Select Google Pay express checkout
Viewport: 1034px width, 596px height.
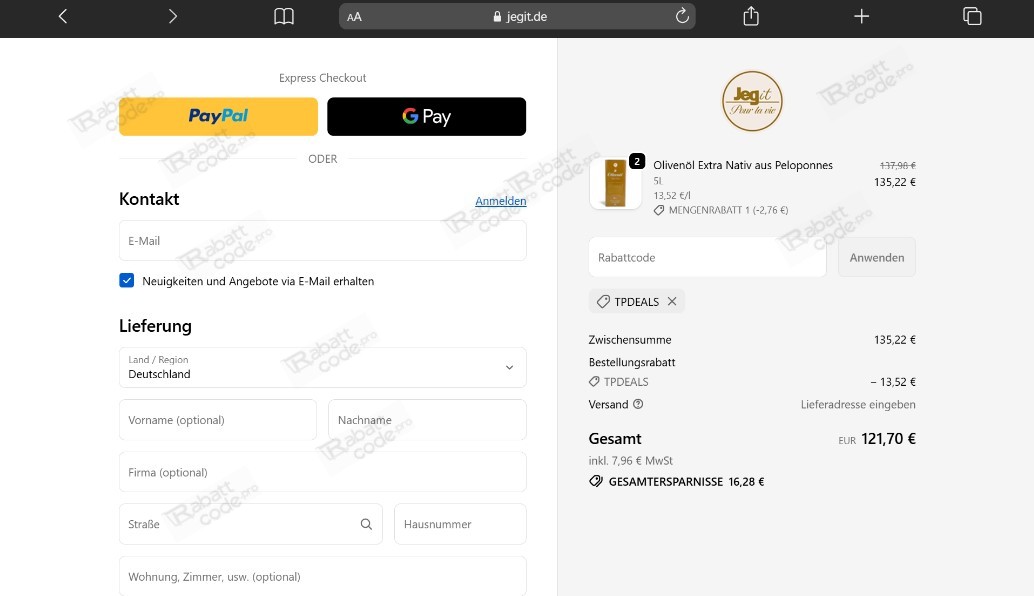point(426,116)
